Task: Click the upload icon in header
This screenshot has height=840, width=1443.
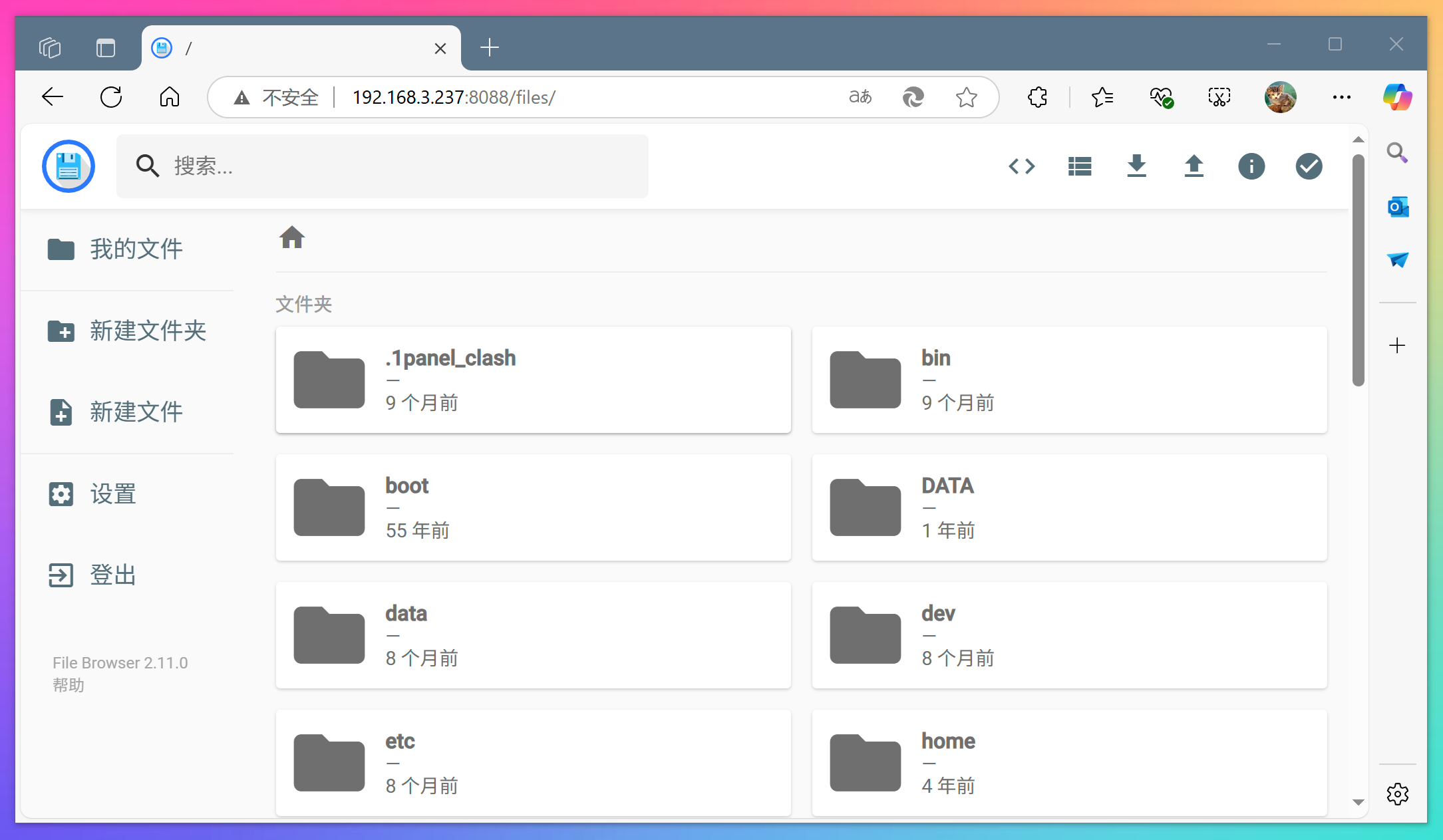Action: 1194,166
